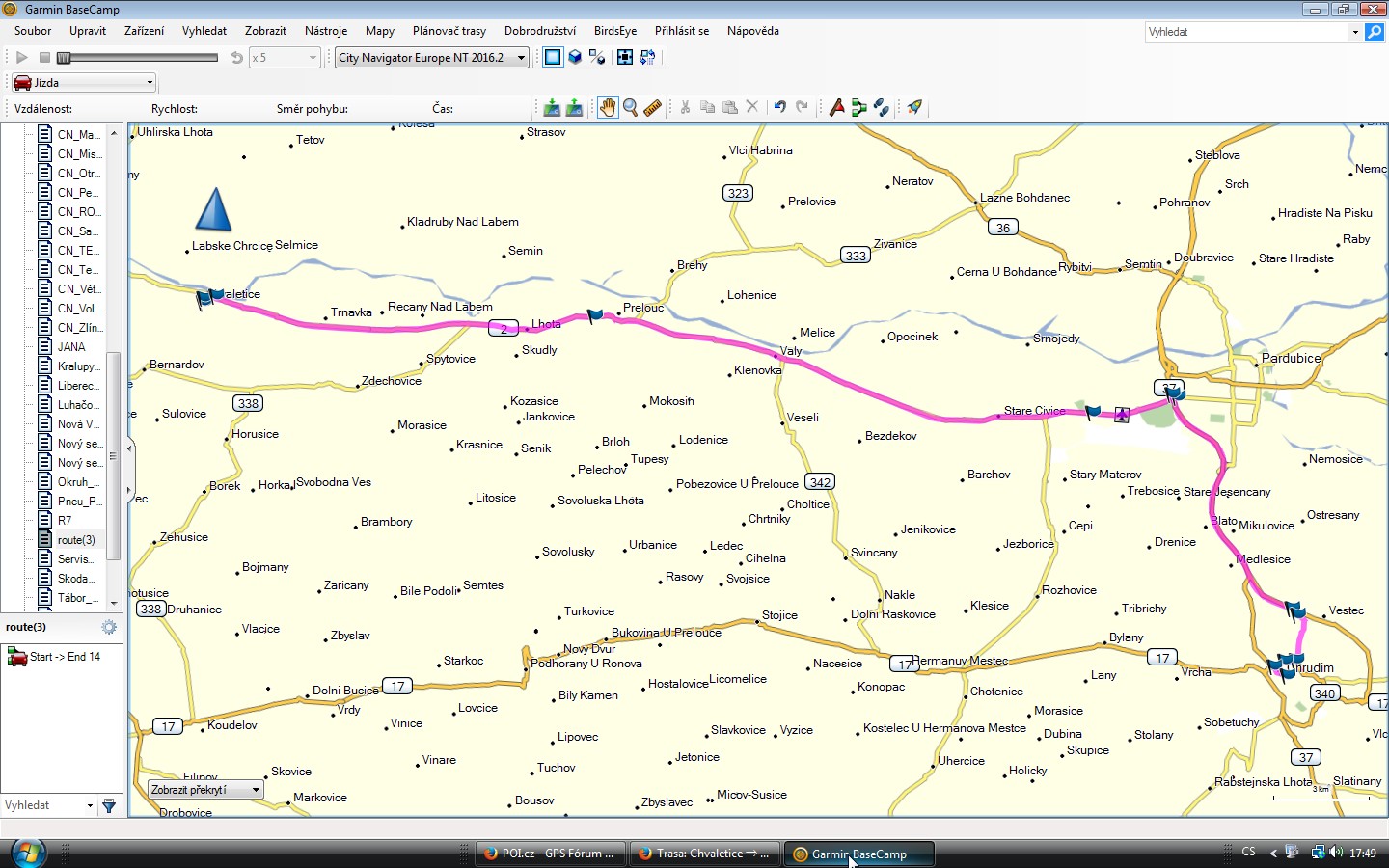Click Start -> End 14 route entry
This screenshot has height=868, width=1389.
tap(64, 657)
